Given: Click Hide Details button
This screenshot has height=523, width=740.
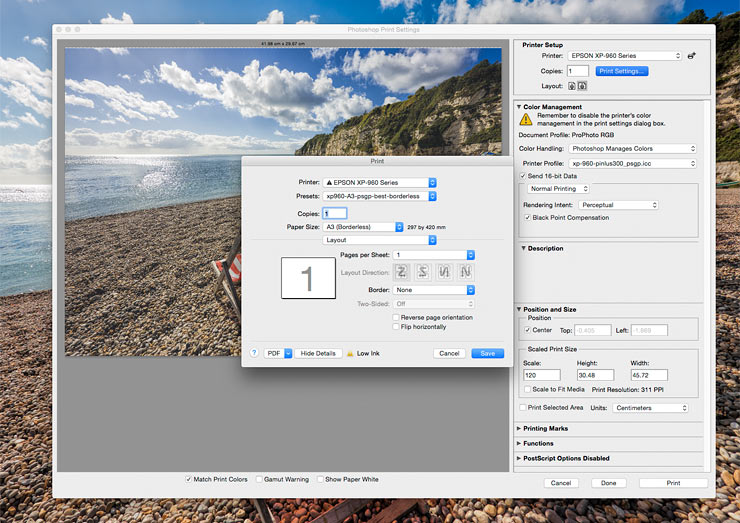Looking at the screenshot, I should click(x=318, y=353).
